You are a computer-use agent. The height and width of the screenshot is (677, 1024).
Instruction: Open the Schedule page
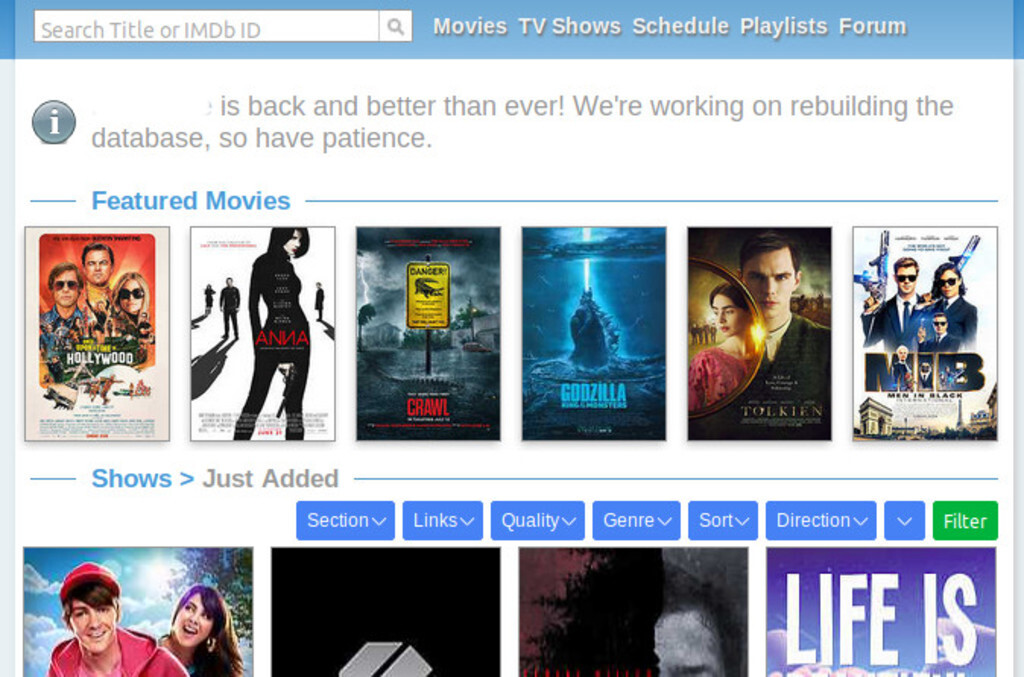point(680,27)
